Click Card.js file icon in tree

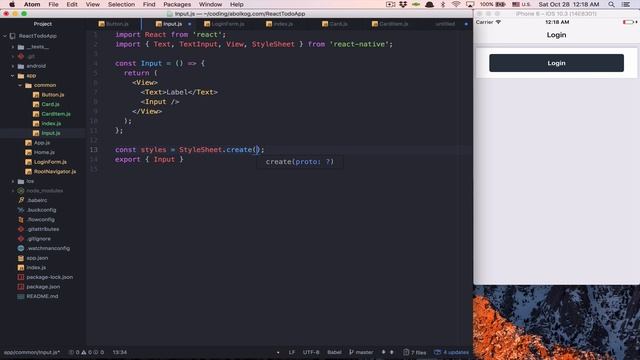click(36, 104)
